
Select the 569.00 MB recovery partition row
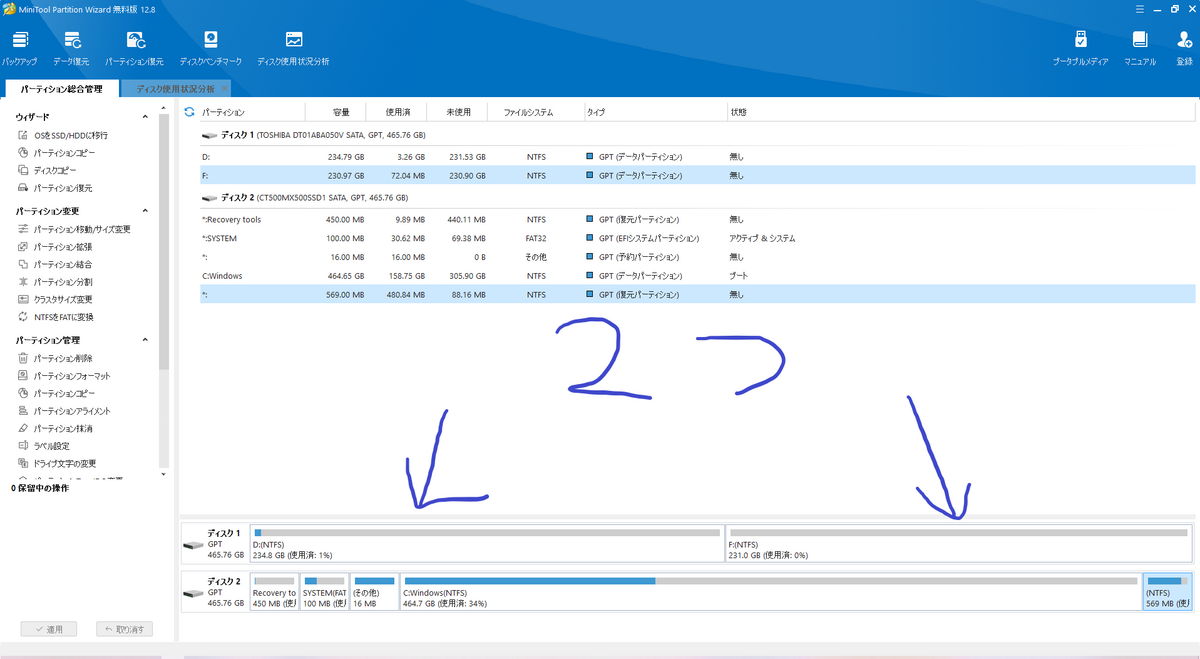point(698,294)
